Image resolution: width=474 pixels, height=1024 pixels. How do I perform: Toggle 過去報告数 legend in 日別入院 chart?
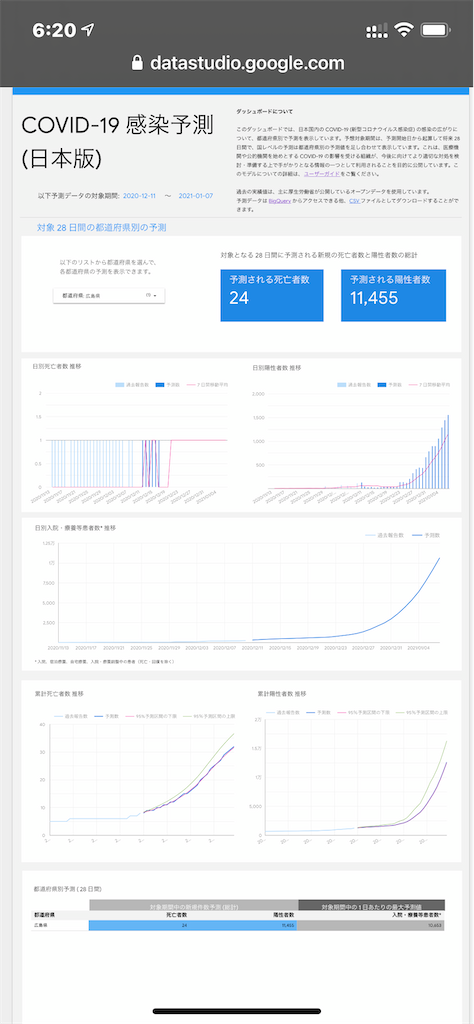(x=387, y=535)
